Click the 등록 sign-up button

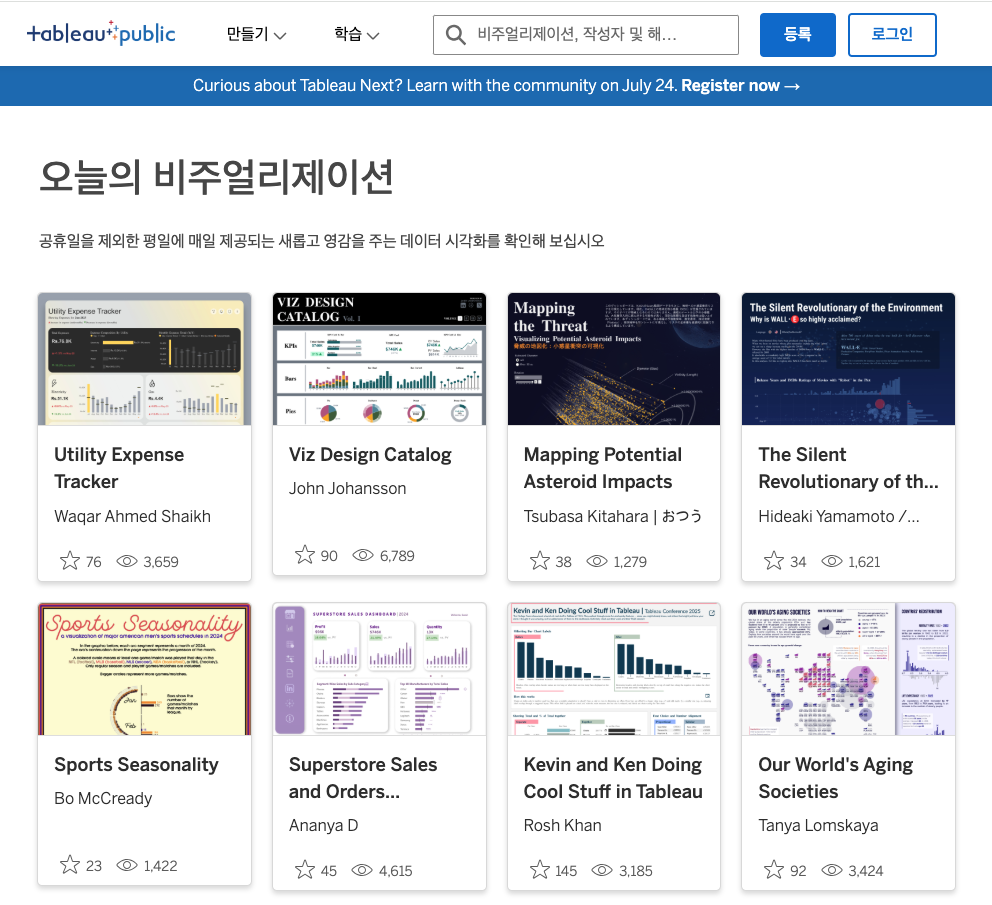point(797,35)
